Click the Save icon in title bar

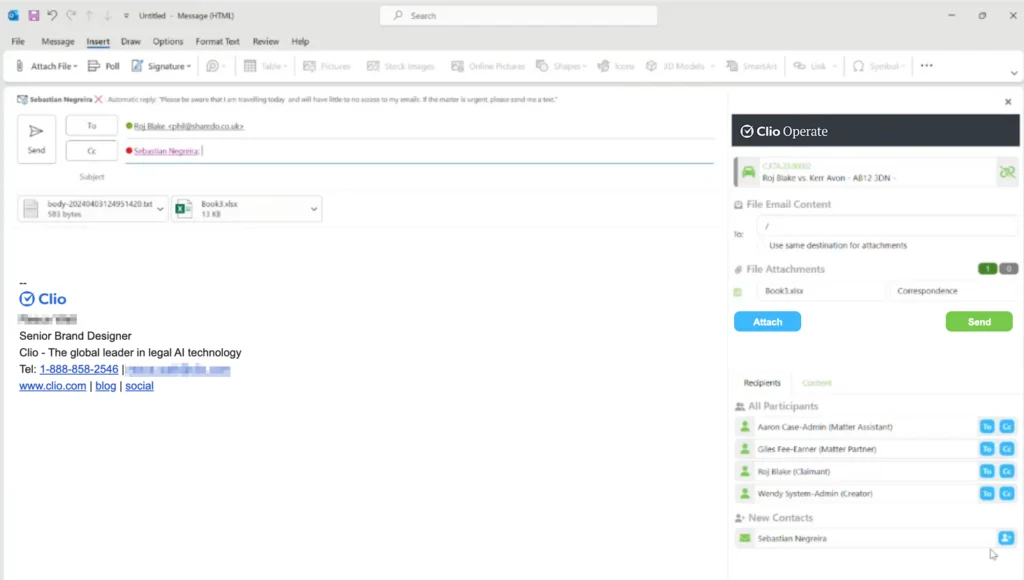[34, 16]
